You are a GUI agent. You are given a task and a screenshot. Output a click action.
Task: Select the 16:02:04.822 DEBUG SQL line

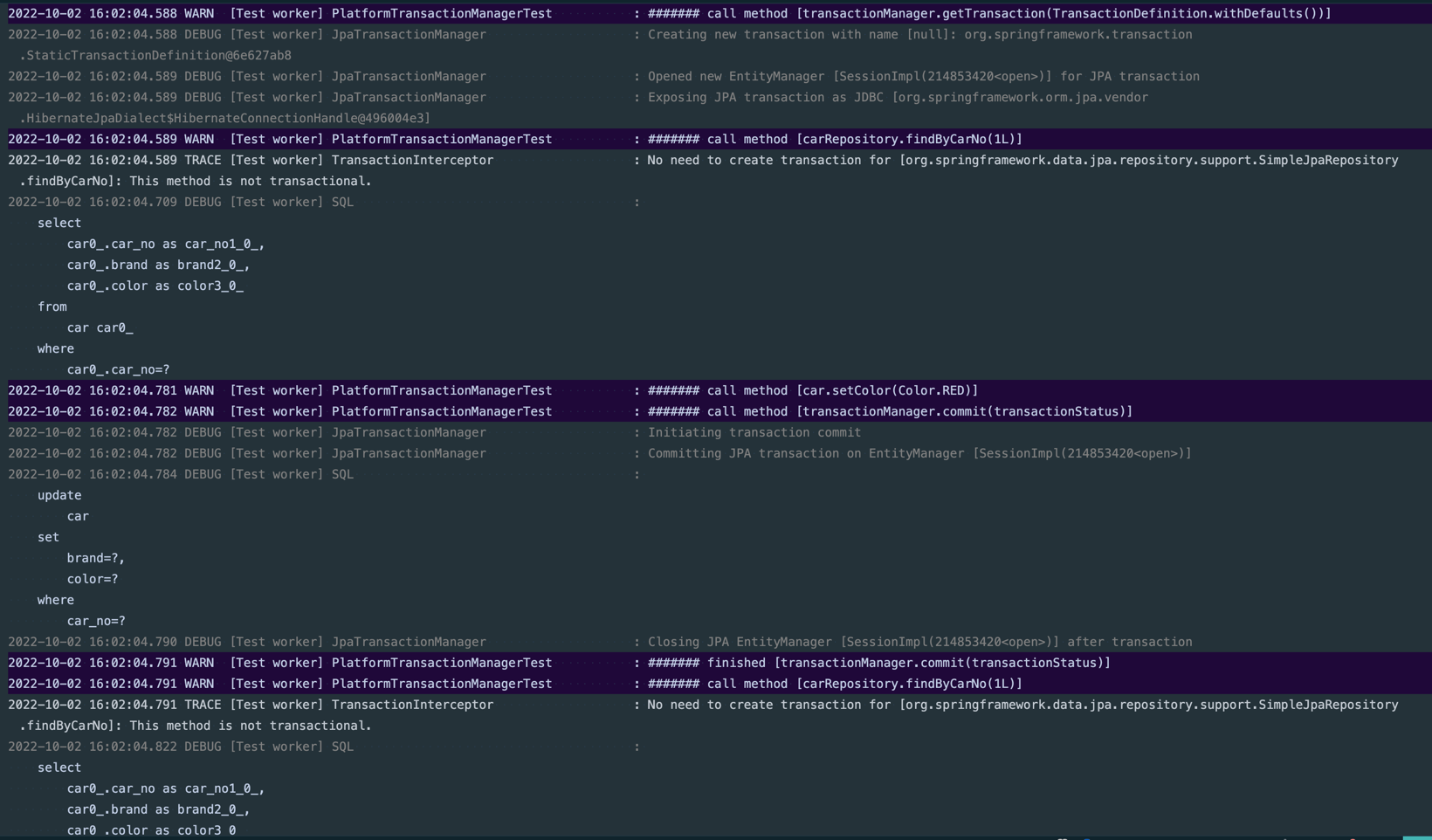click(324, 747)
